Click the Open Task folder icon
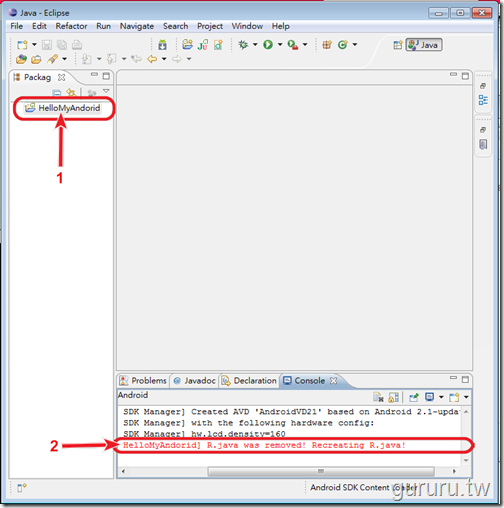Image resolution: width=504 pixels, height=508 pixels. [x=36, y=59]
